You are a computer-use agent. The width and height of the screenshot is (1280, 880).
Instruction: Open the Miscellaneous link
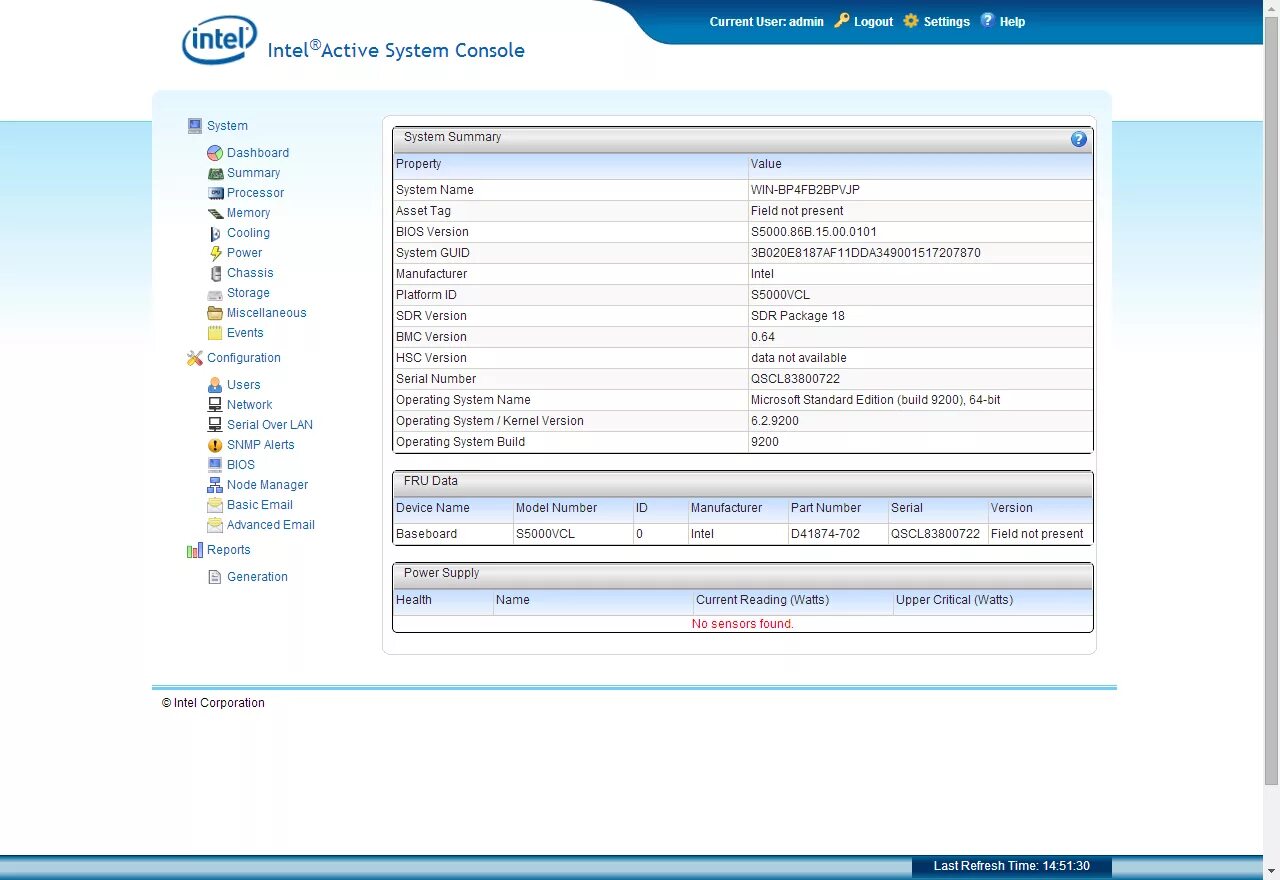coord(267,313)
